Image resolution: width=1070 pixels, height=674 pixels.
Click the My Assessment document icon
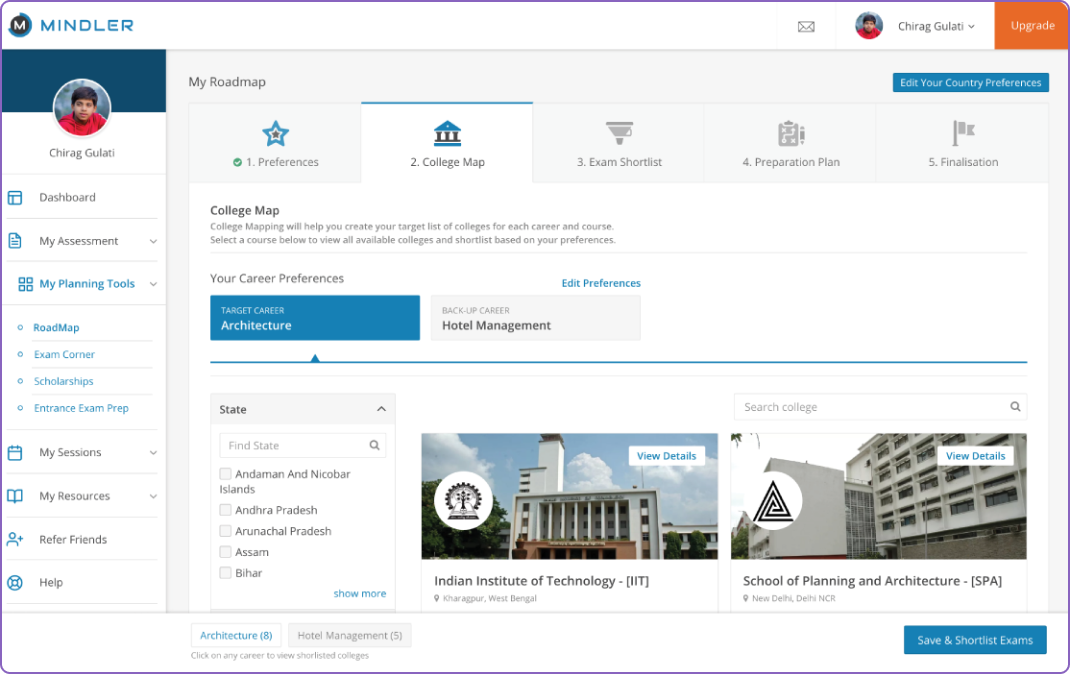coord(15,241)
